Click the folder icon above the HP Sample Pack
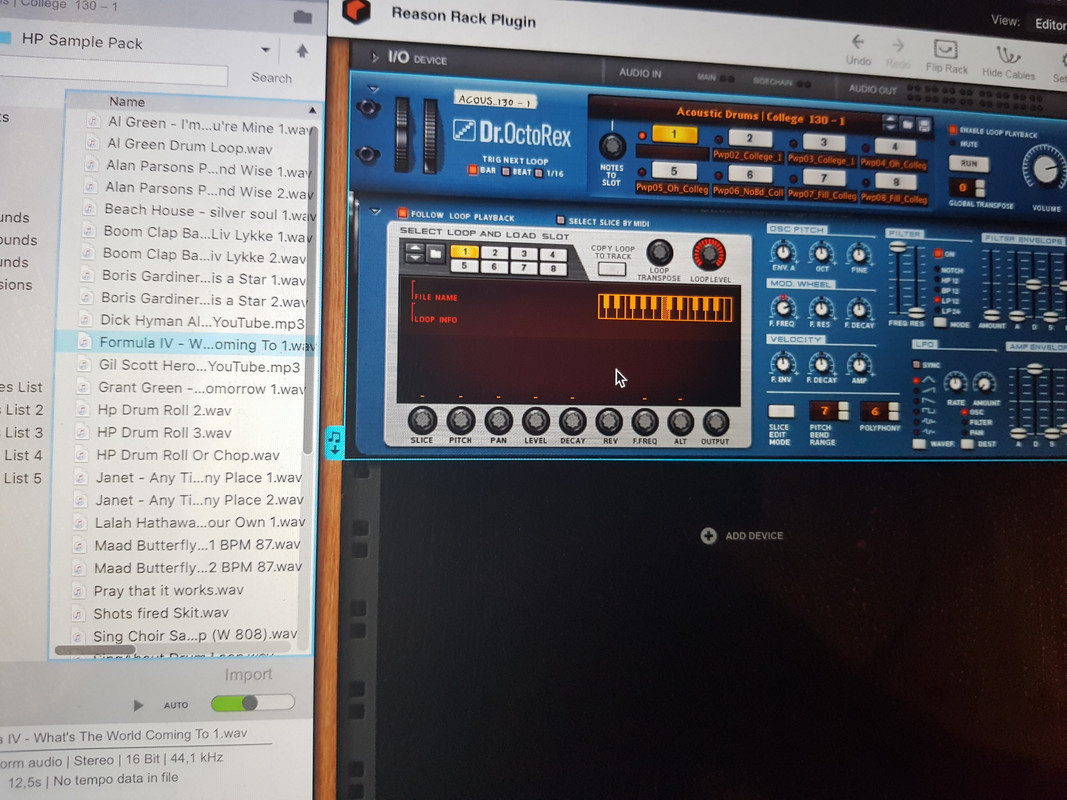The width and height of the screenshot is (1067, 800). pos(302,18)
